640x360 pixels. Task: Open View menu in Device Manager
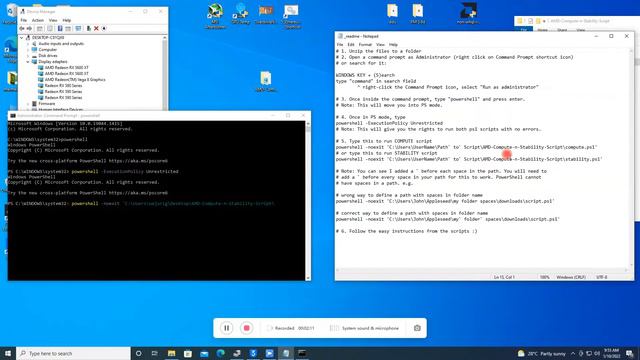pos(53,20)
